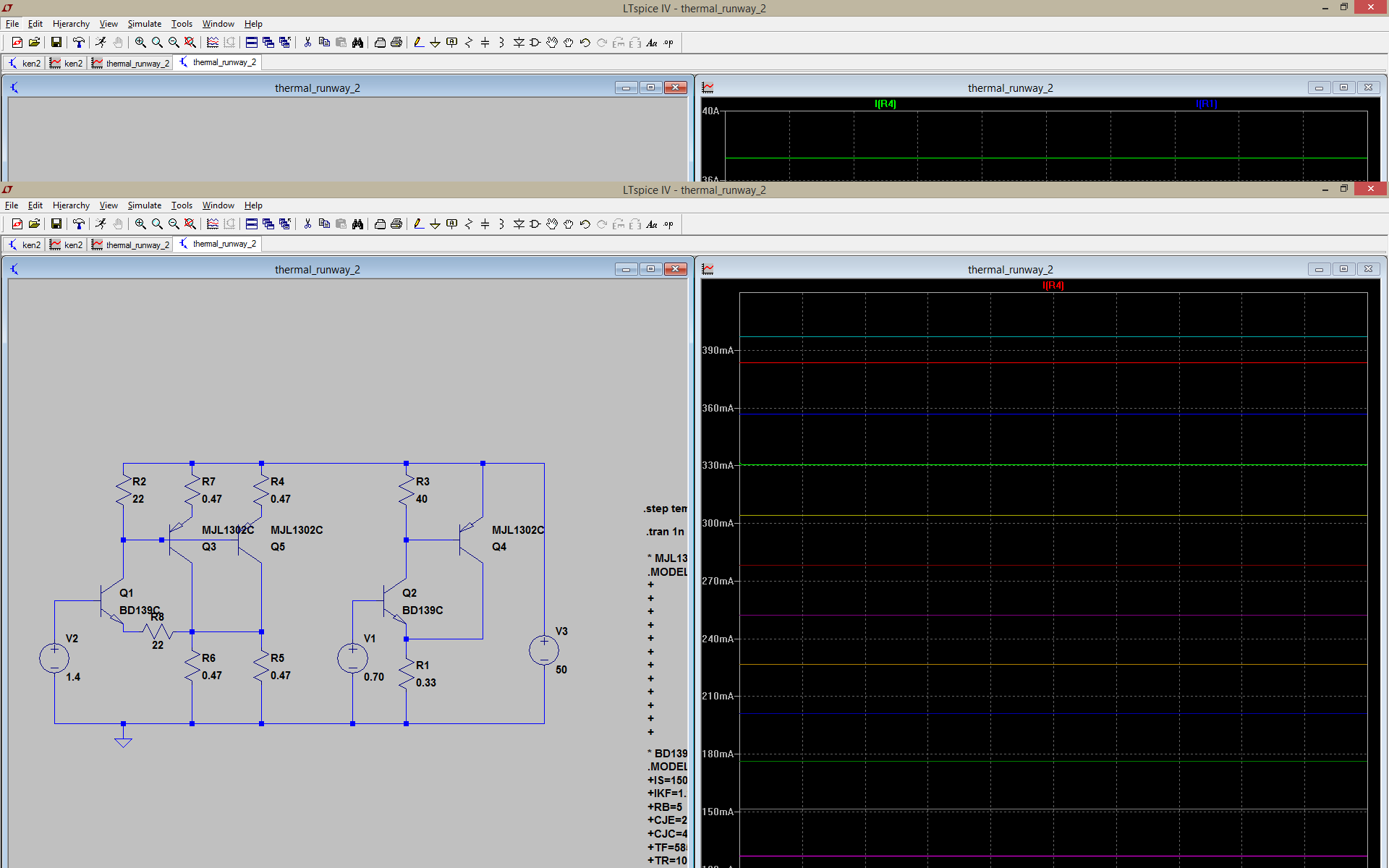Switch to ken2 schematic tab in front window

pyautogui.click(x=25, y=244)
